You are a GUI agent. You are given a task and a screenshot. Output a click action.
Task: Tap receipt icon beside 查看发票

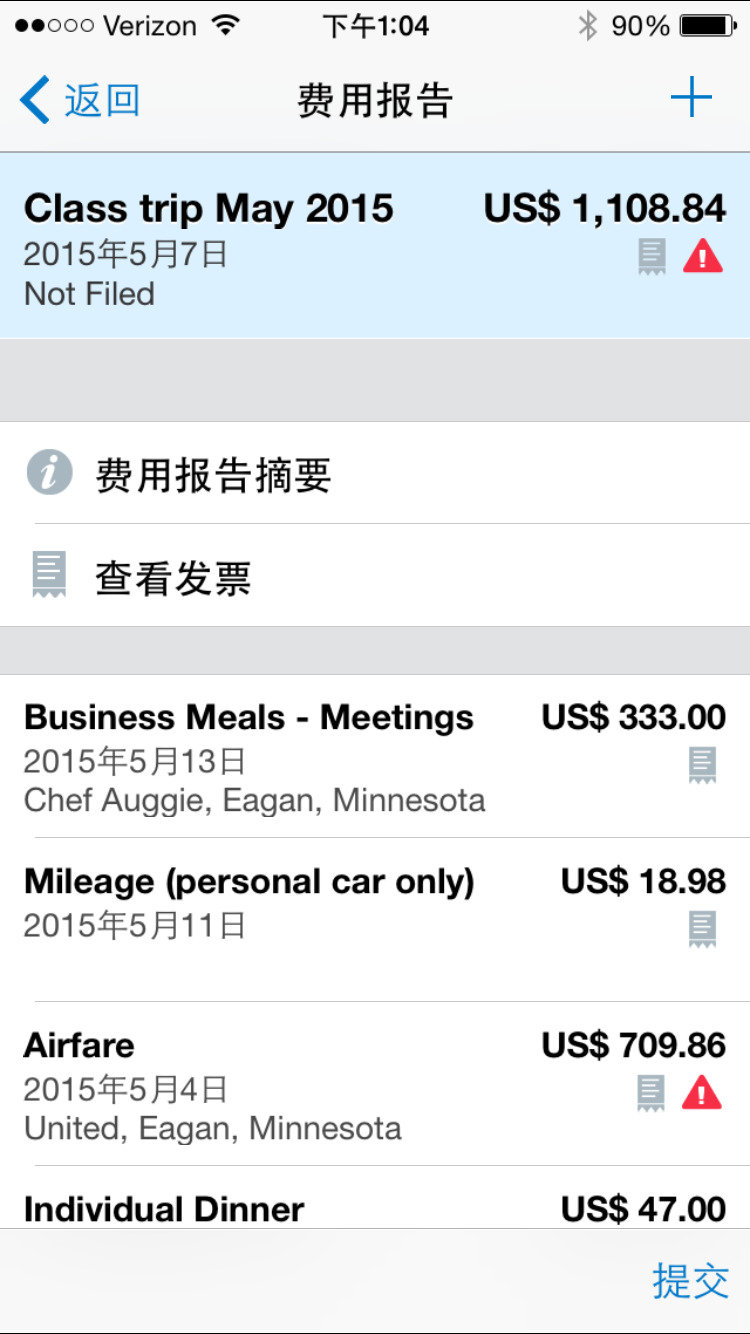[49, 575]
